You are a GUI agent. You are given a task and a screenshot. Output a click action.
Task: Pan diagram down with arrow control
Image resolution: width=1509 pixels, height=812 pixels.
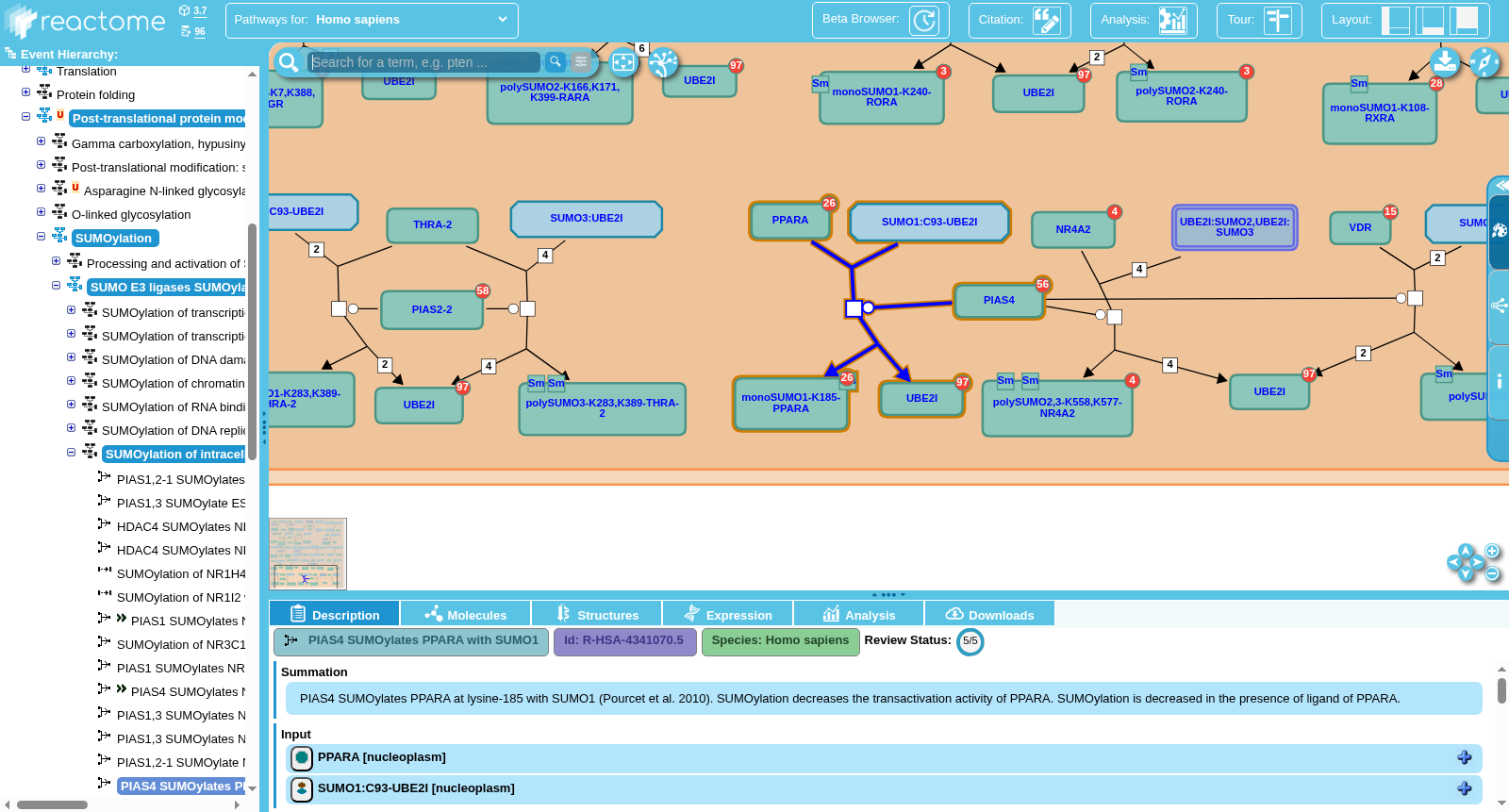click(x=1466, y=574)
